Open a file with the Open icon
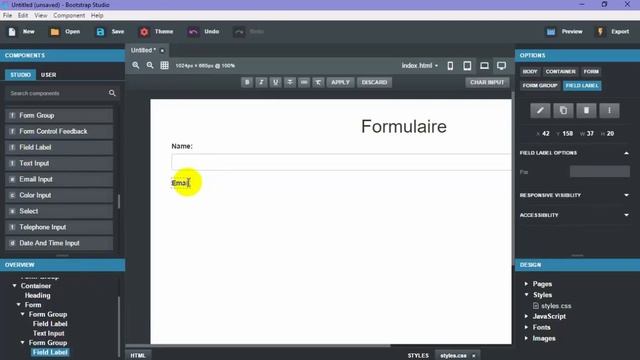 pos(55,32)
